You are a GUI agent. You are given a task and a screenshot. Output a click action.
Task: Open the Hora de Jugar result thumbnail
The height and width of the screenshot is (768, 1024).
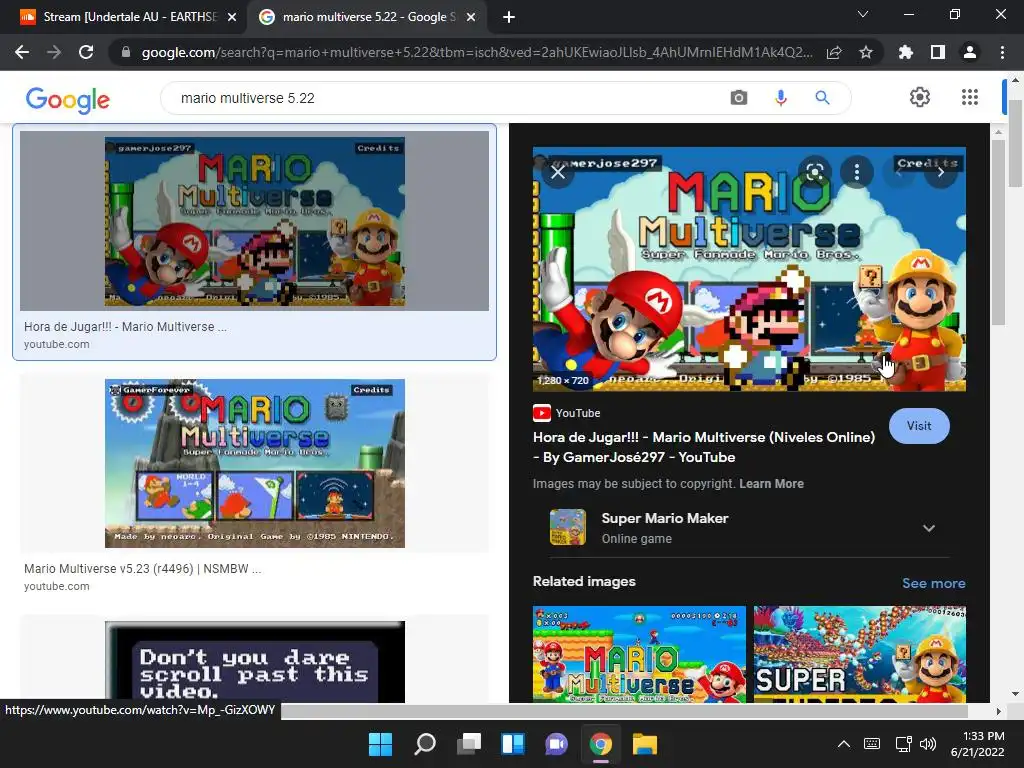[x=254, y=221]
